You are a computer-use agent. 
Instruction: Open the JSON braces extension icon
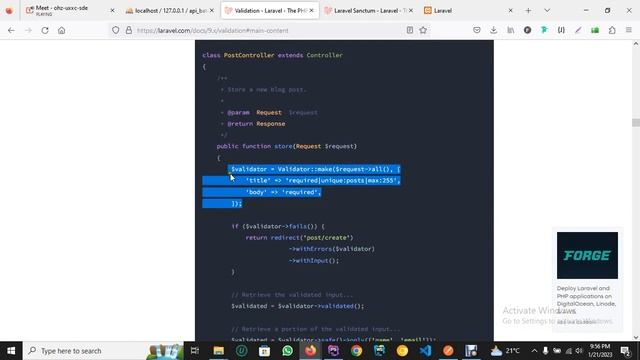[x=561, y=30]
